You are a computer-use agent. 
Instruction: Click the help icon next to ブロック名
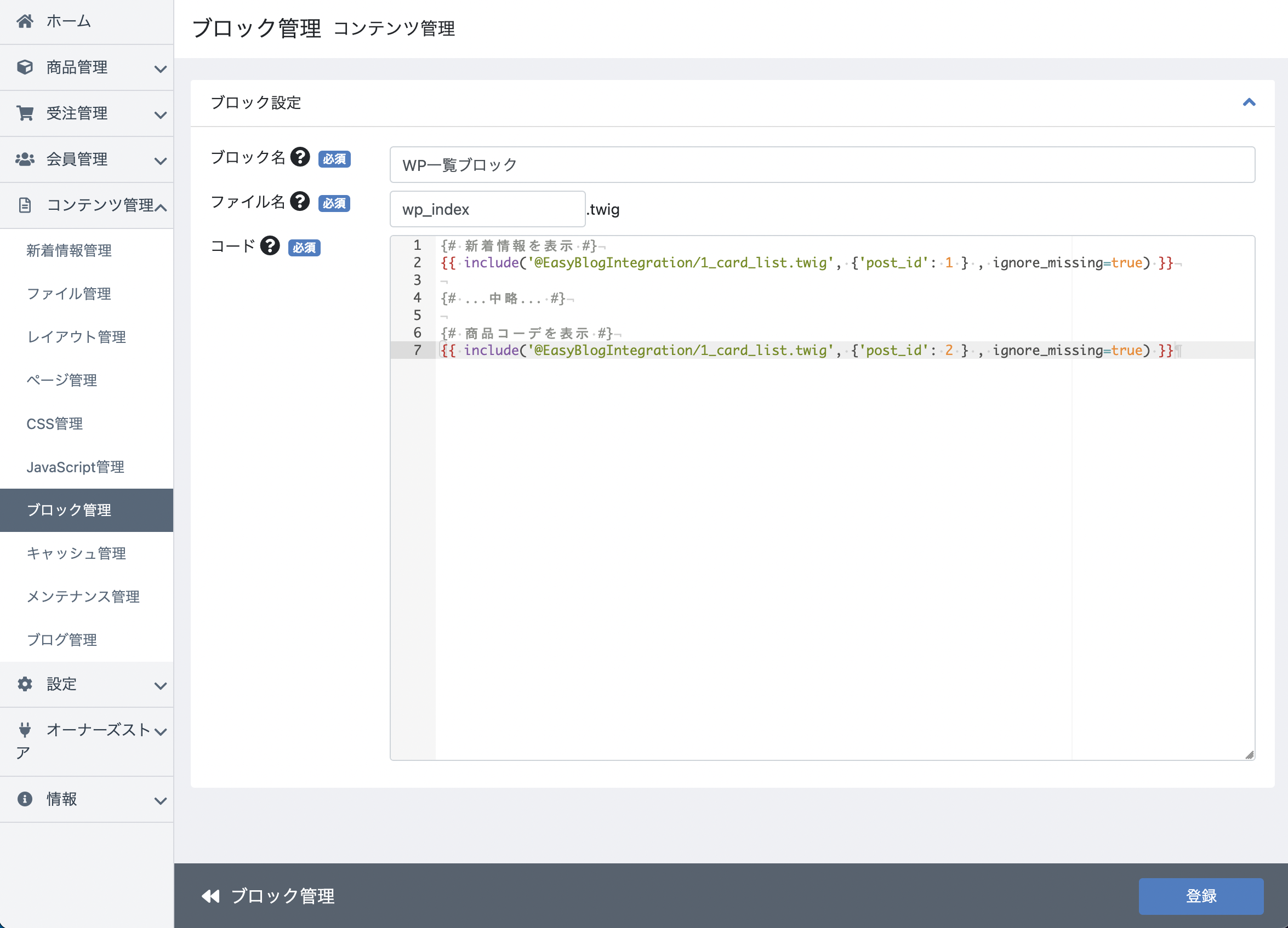click(x=300, y=157)
